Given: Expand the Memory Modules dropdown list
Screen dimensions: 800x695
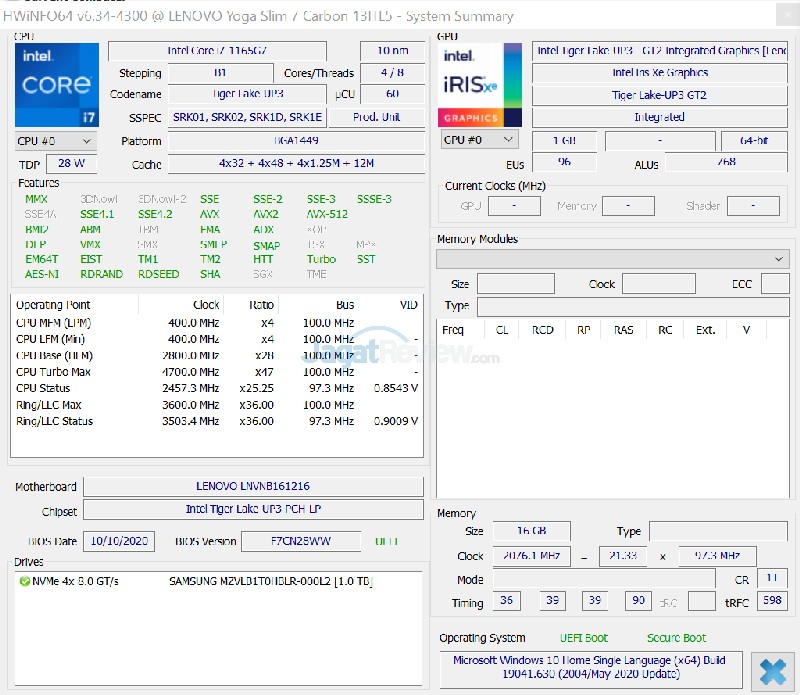Looking at the screenshot, I should [x=613, y=259].
